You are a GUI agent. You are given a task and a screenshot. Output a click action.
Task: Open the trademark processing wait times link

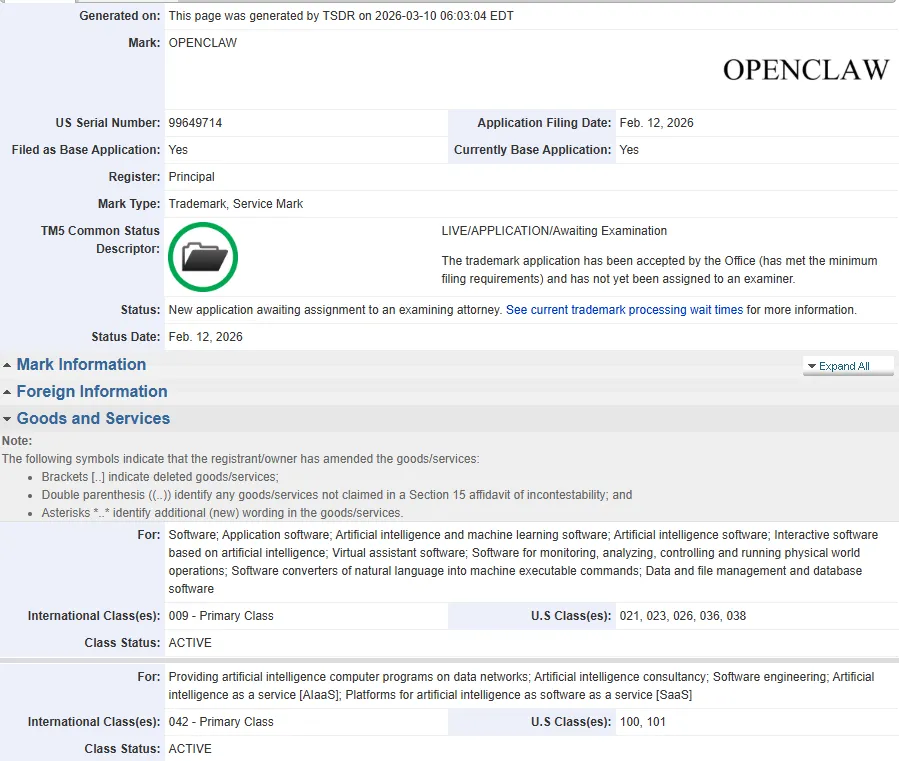(624, 310)
